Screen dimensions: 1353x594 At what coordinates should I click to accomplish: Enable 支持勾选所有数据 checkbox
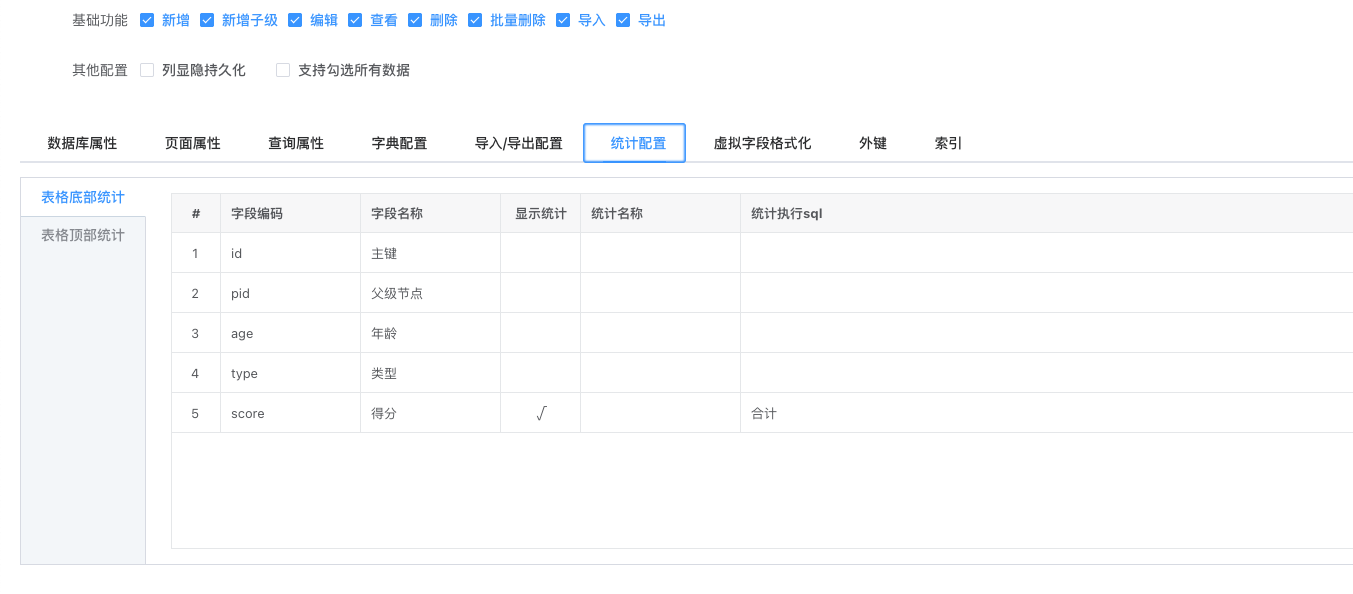[283, 70]
